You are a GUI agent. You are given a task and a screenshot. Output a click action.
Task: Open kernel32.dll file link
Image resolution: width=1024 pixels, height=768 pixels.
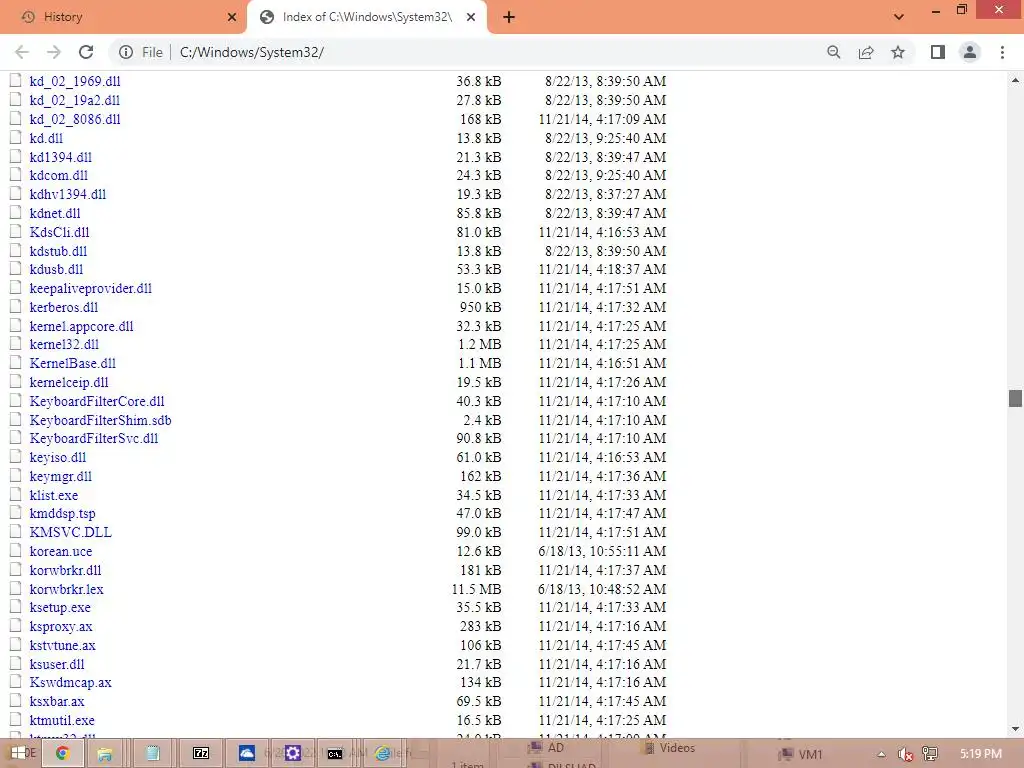tap(64, 345)
